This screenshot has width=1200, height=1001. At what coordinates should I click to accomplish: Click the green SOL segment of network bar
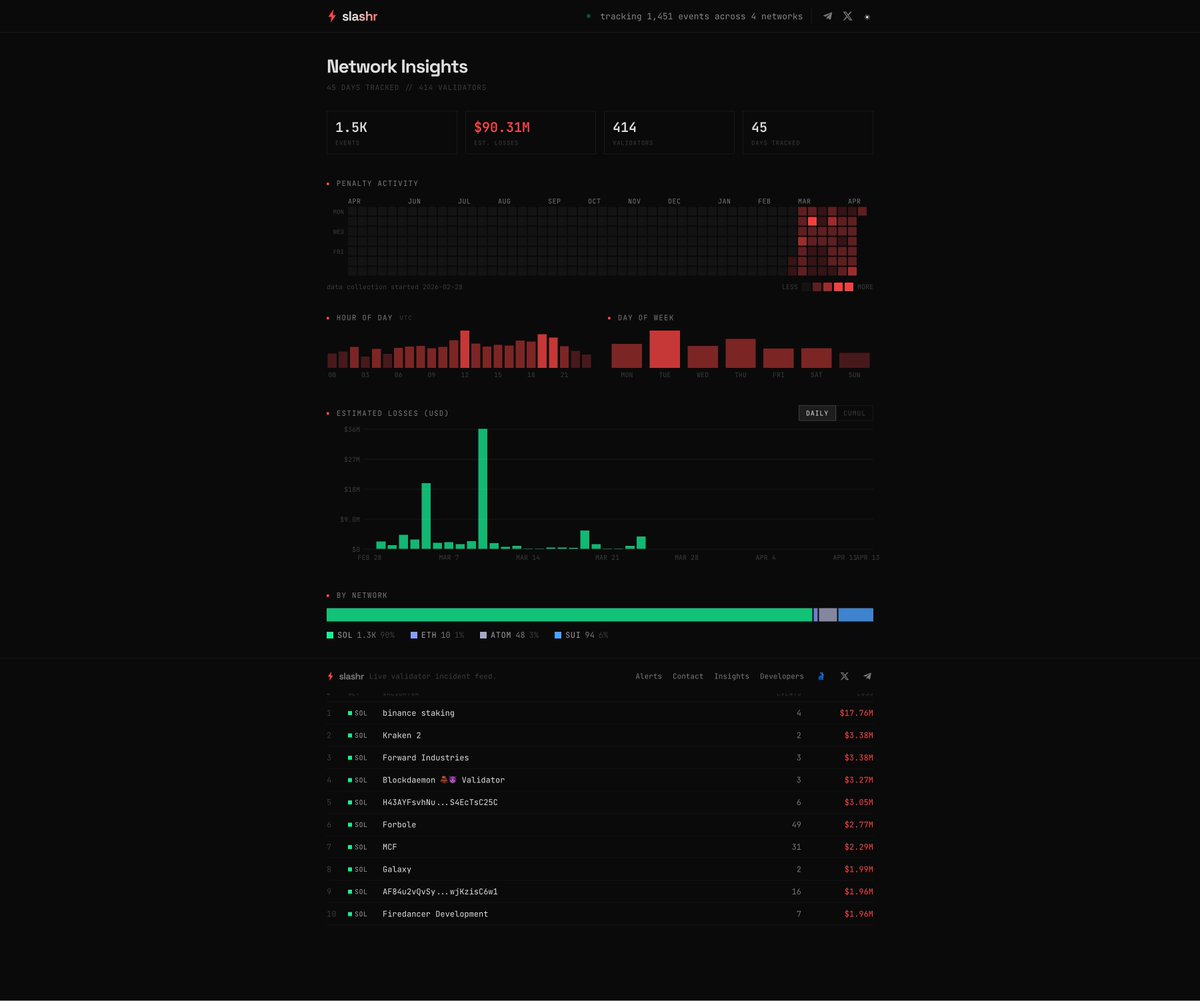569,615
